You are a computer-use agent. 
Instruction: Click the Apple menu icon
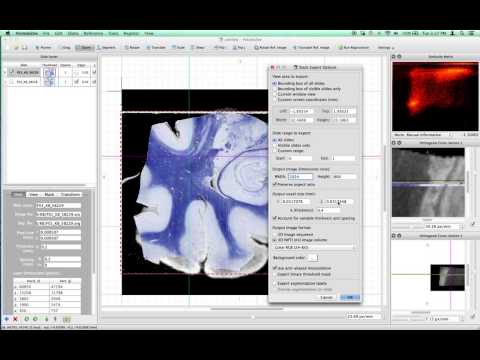coord(8,34)
